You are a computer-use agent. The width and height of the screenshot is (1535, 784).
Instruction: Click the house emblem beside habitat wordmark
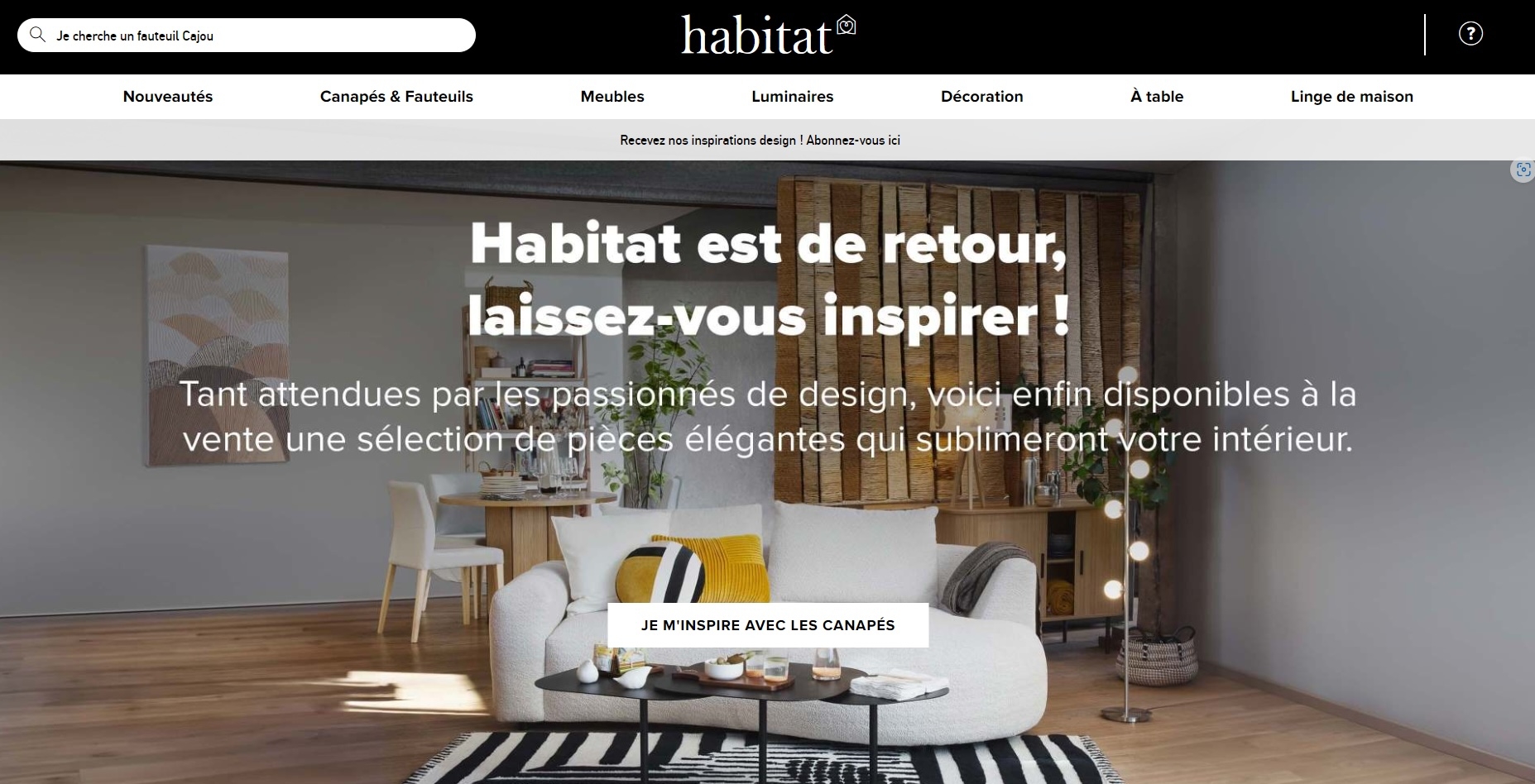click(x=846, y=26)
